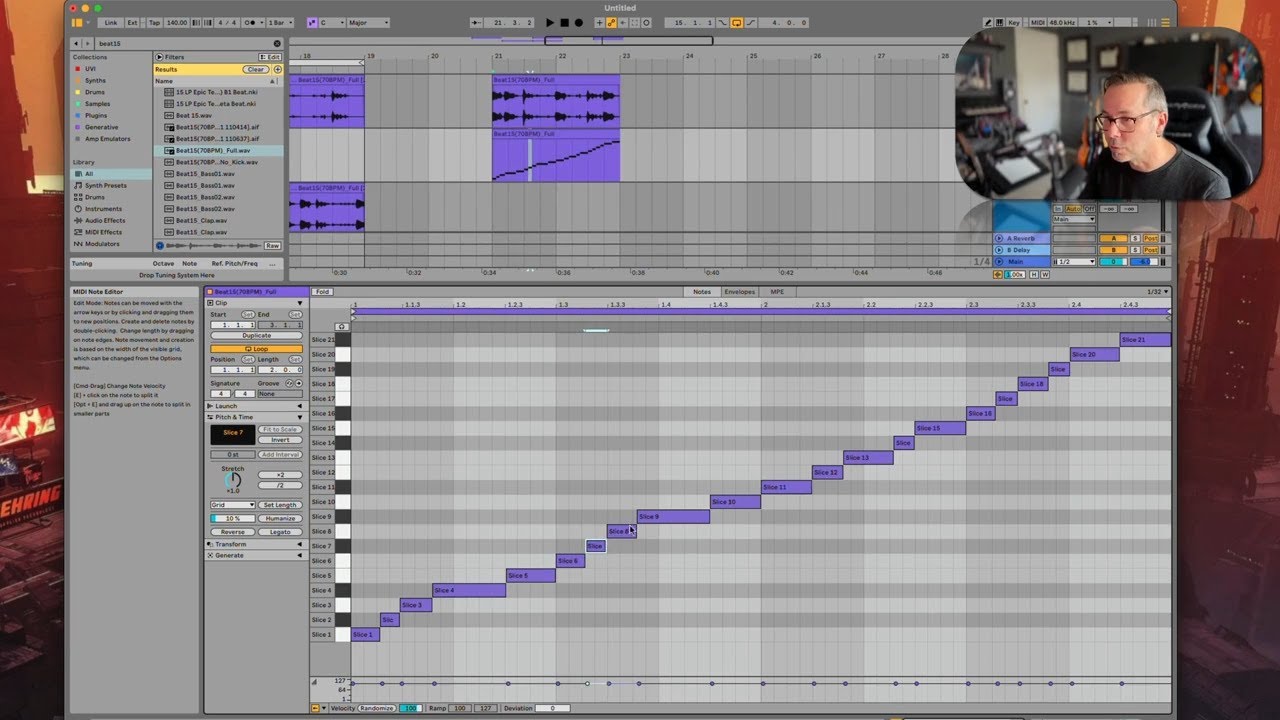Select the Notes tab
The width and height of the screenshot is (1280, 720).
point(702,292)
